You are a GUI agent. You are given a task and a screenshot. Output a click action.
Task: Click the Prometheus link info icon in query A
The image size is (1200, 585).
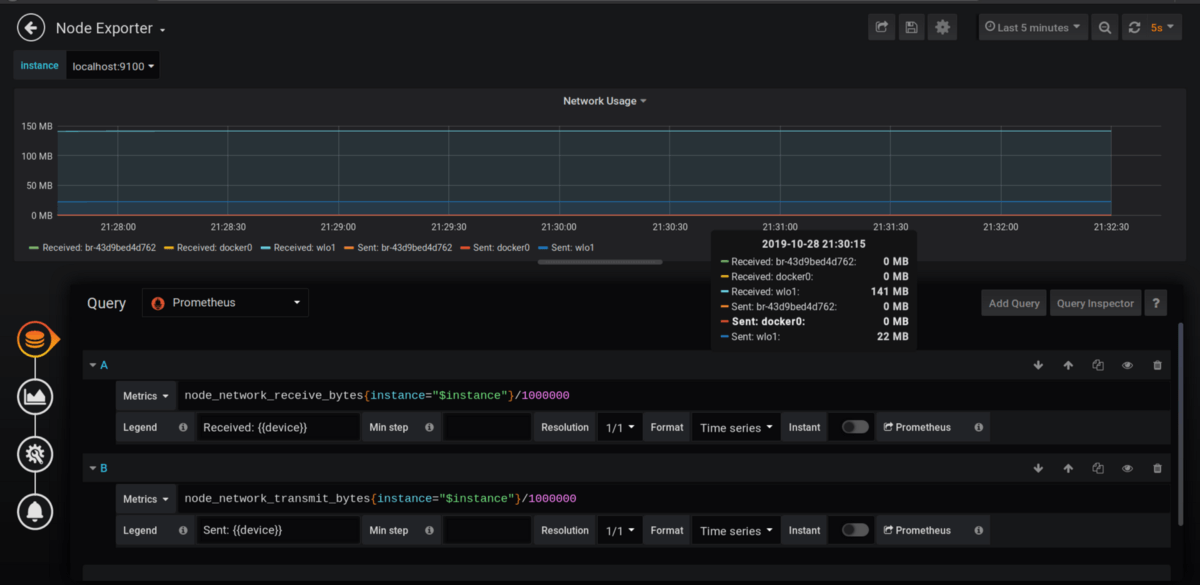(x=979, y=427)
